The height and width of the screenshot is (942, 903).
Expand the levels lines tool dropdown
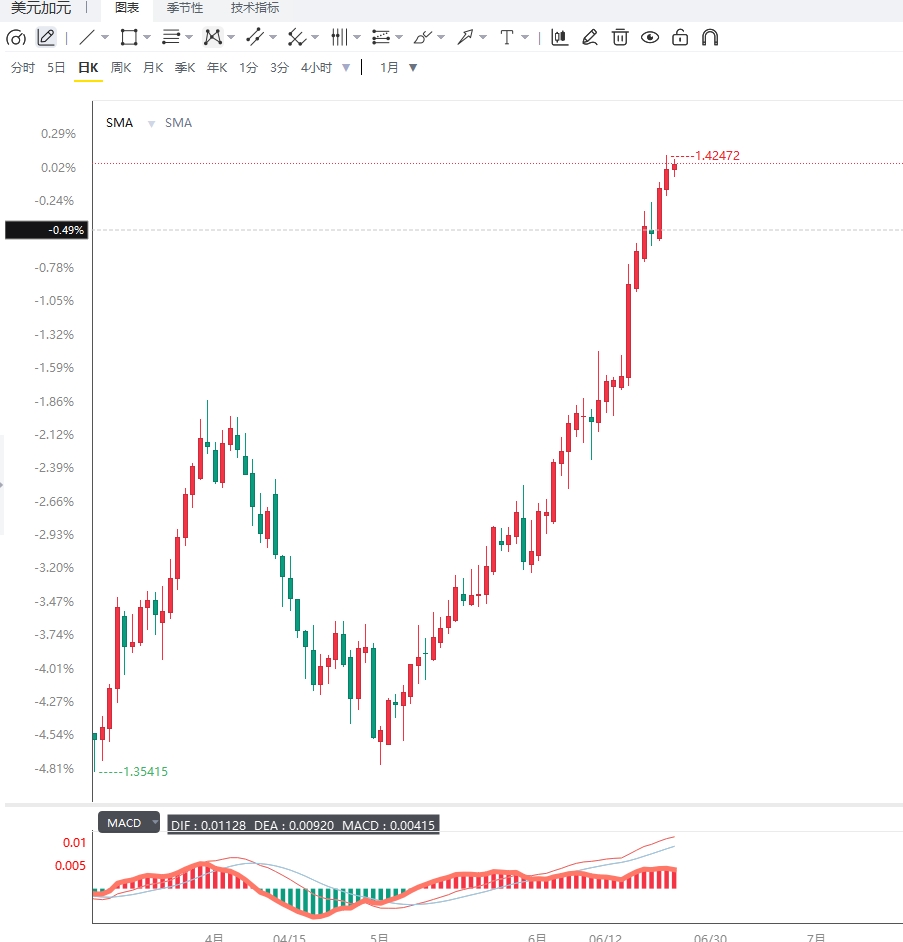189,37
